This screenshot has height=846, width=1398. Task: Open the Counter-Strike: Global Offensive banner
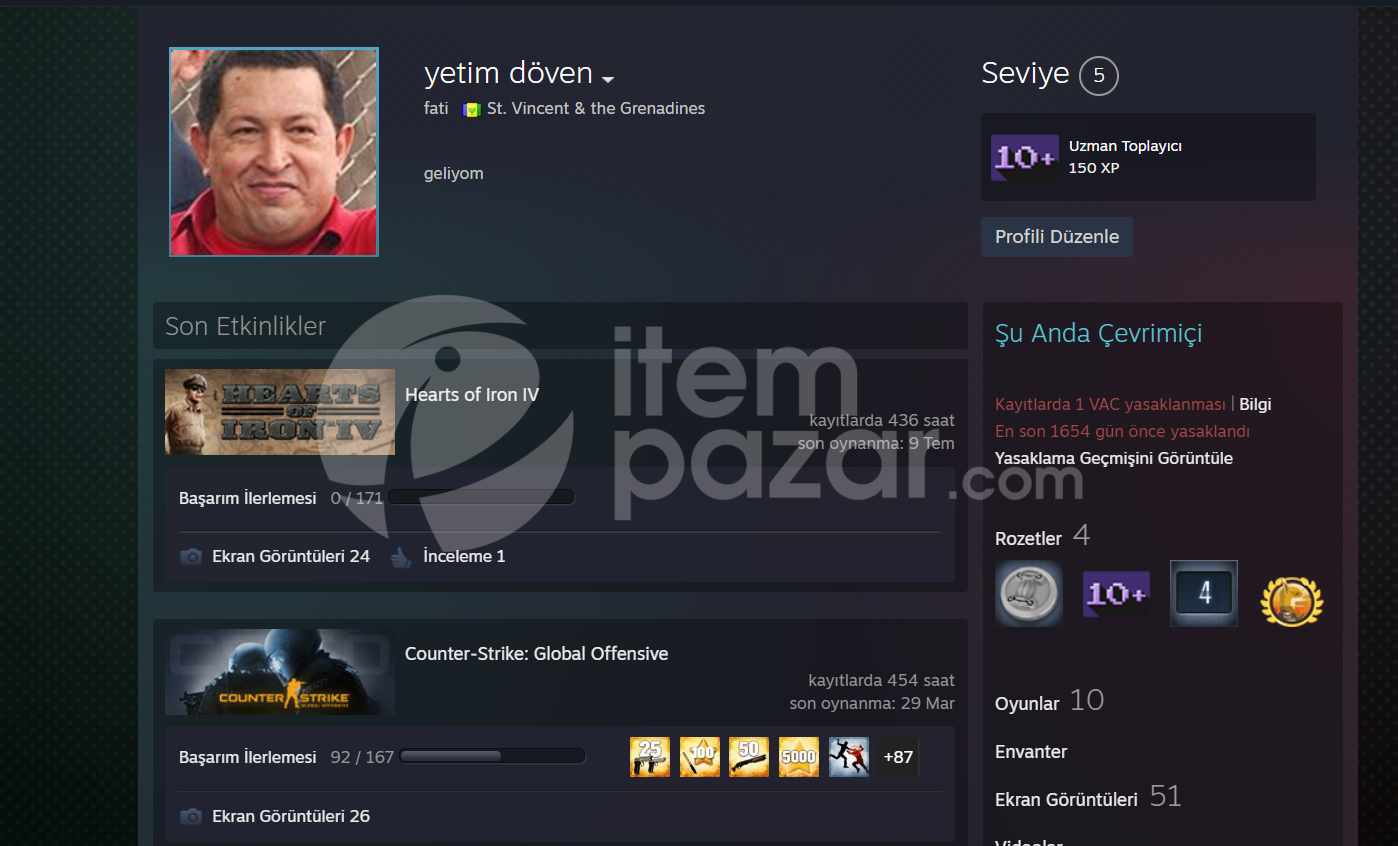[x=280, y=672]
